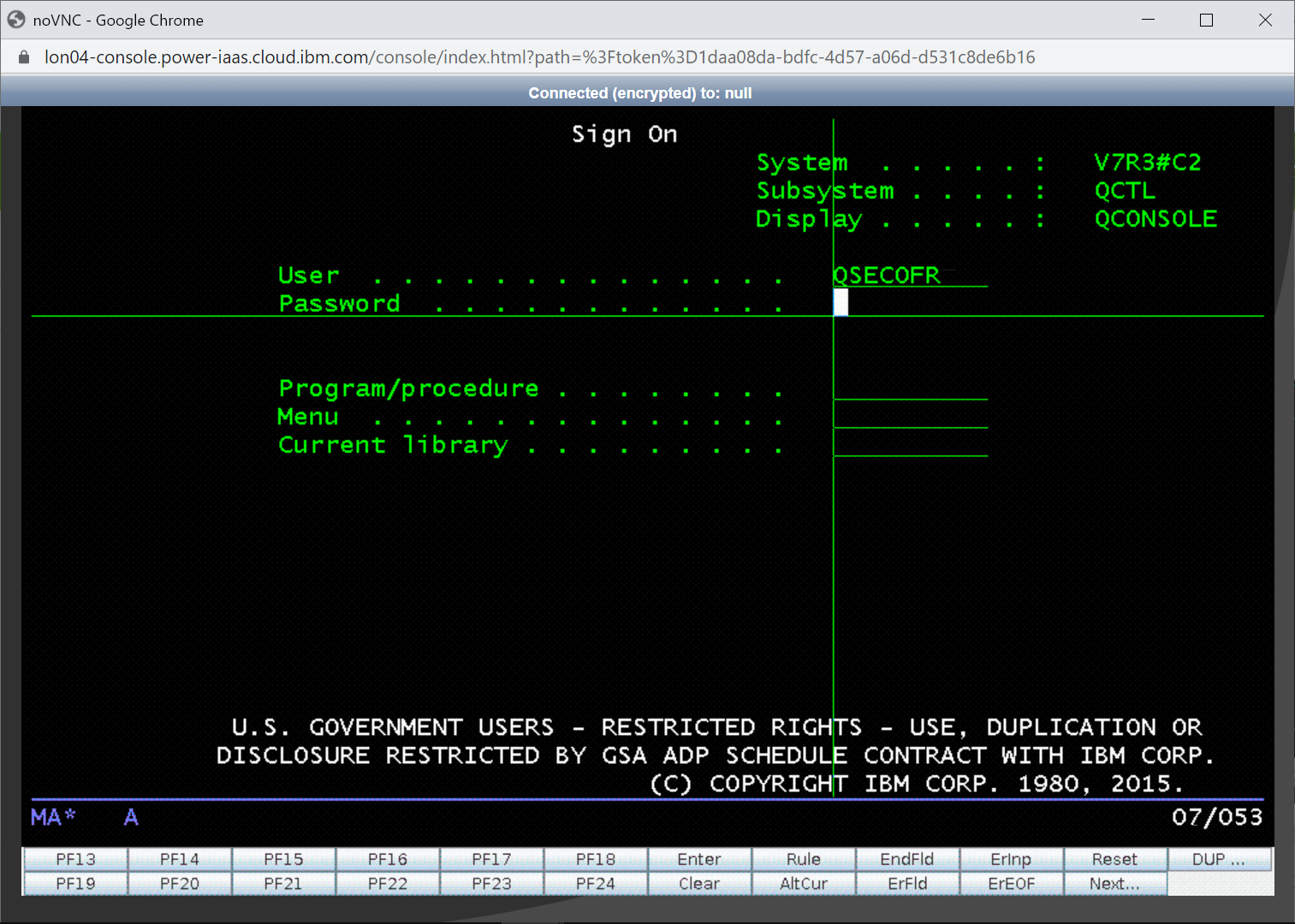Click the ErFld button
Image resolution: width=1295 pixels, height=924 pixels.
point(907,884)
